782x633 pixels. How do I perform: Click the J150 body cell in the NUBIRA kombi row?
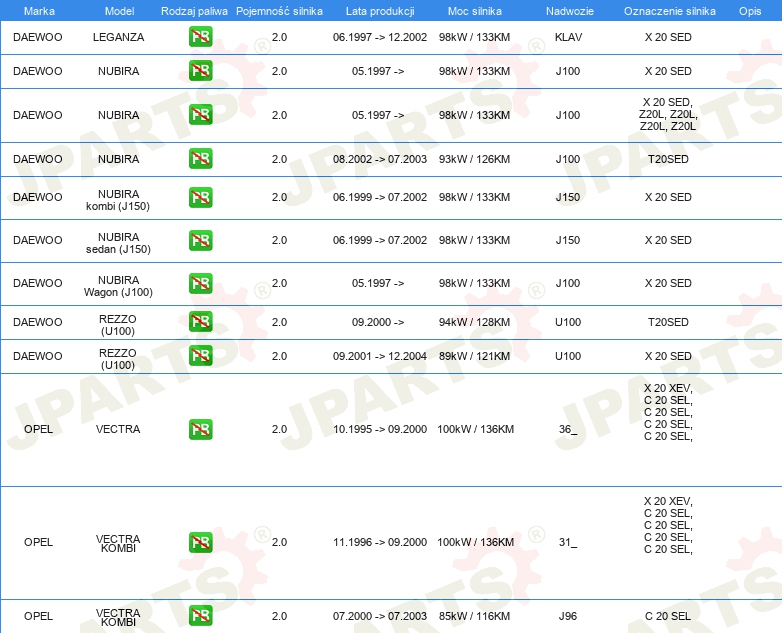point(568,197)
